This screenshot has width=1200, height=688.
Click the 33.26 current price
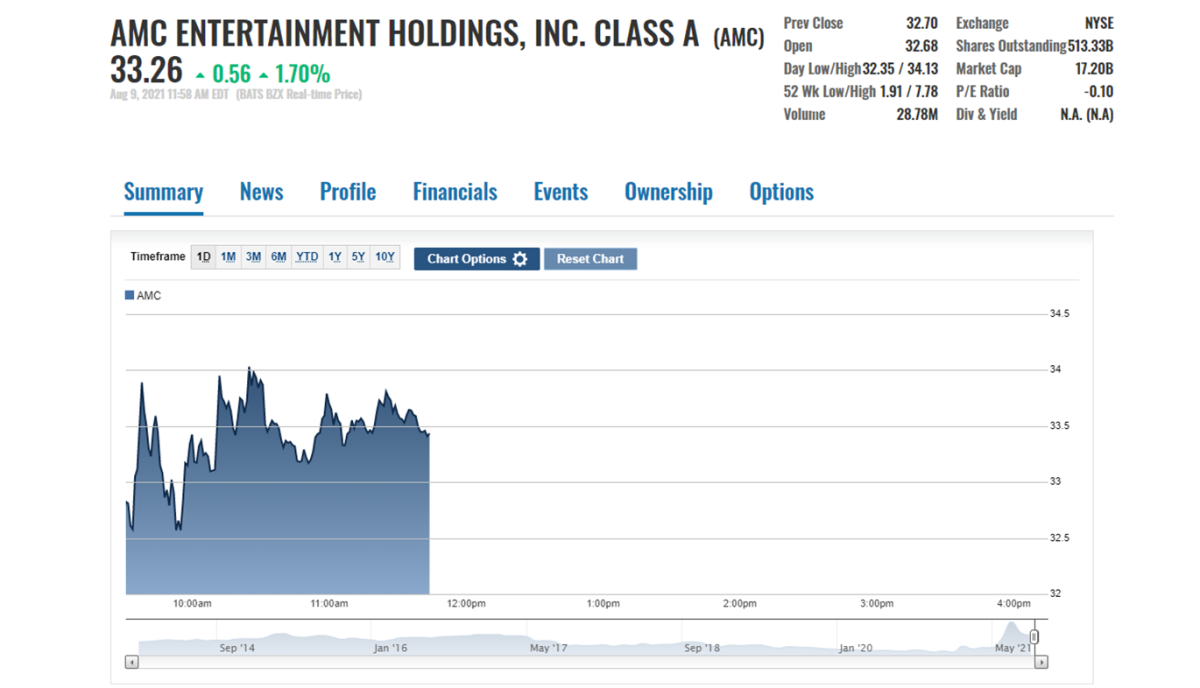(x=146, y=71)
